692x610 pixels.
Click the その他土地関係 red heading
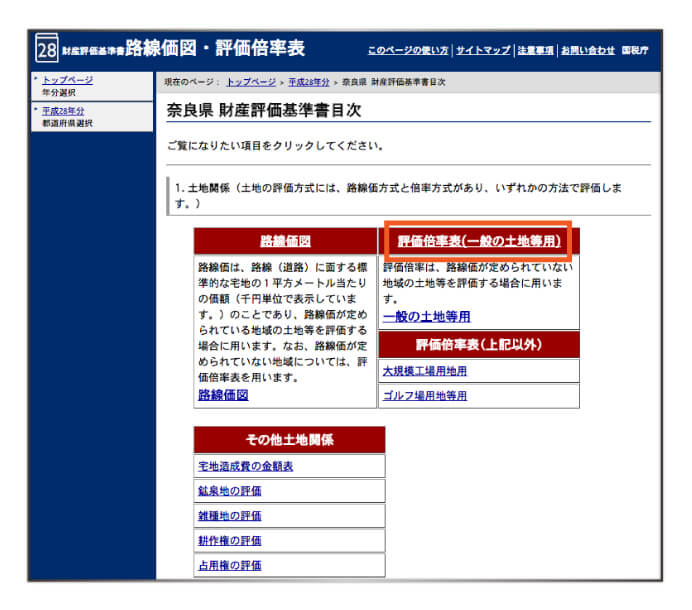[290, 440]
